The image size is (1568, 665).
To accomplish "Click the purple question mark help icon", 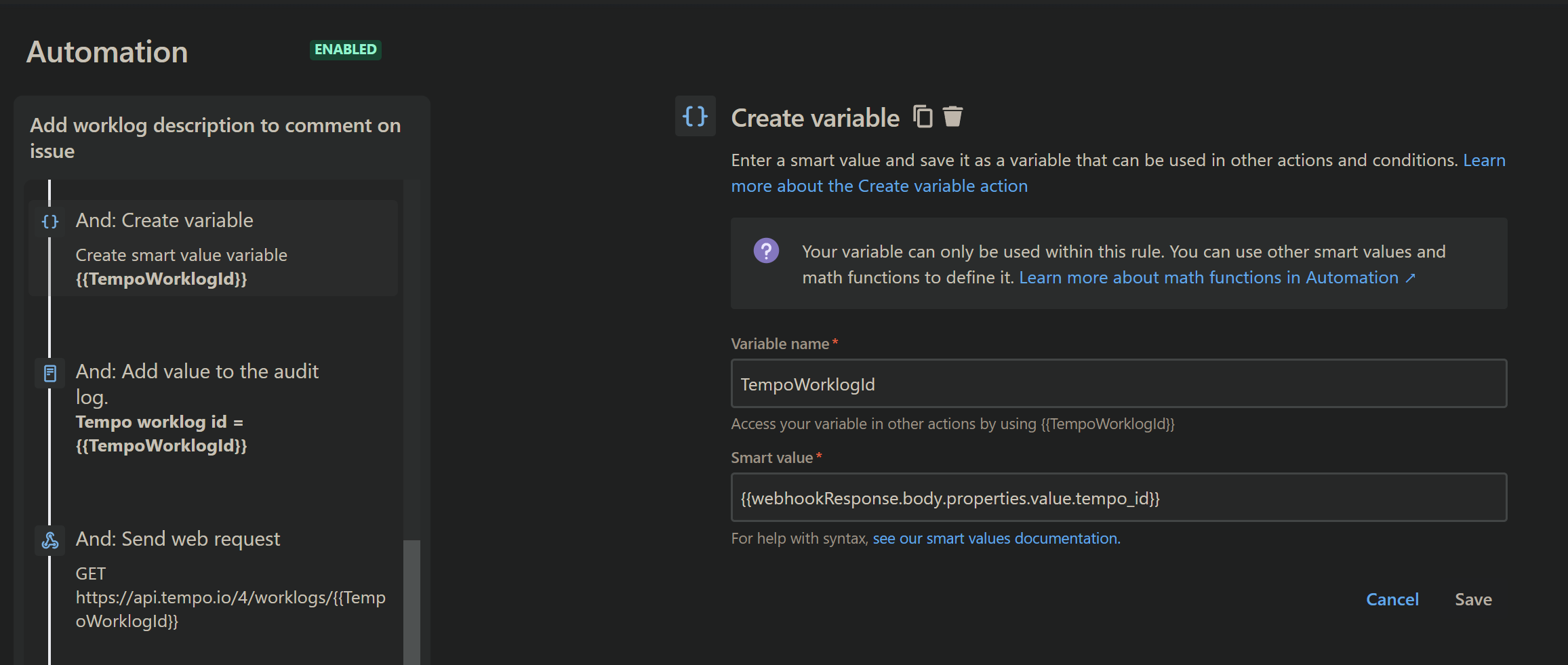I will click(x=766, y=251).
